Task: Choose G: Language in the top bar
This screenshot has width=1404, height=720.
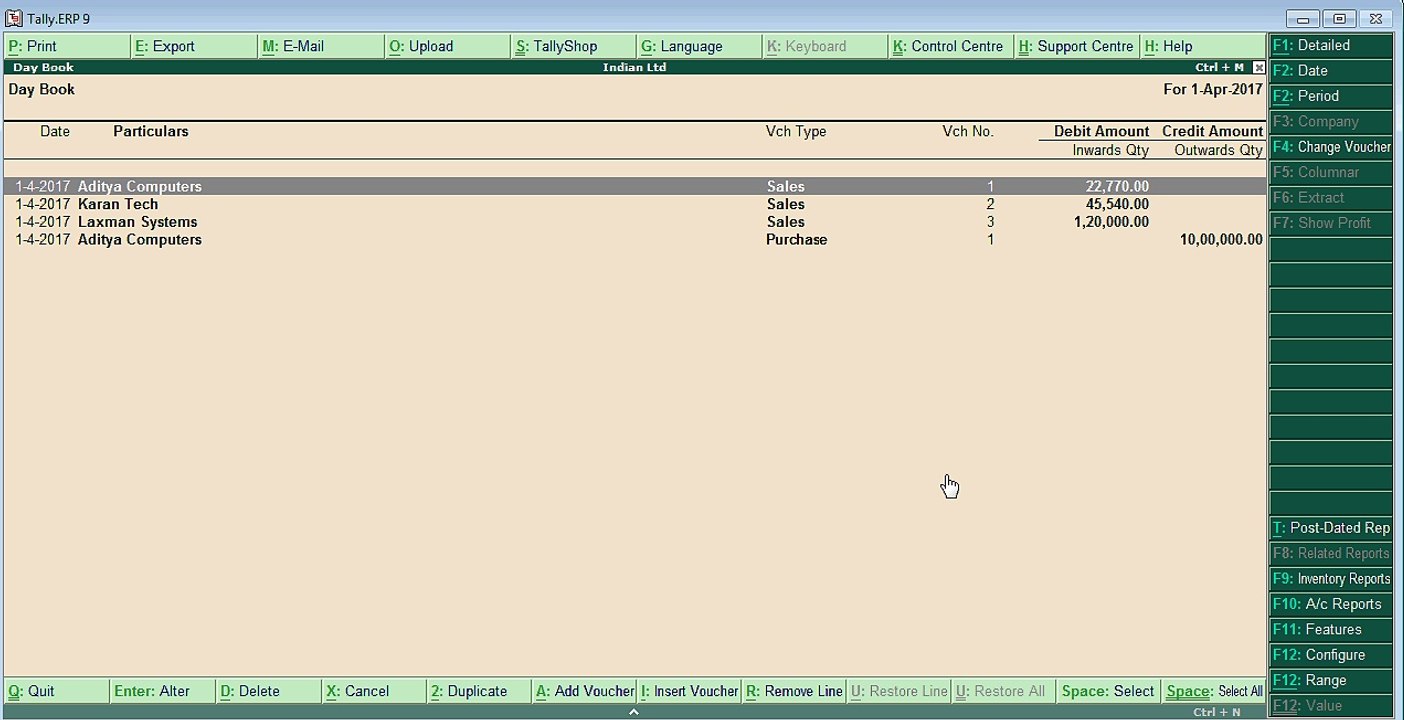Action: (x=700, y=46)
